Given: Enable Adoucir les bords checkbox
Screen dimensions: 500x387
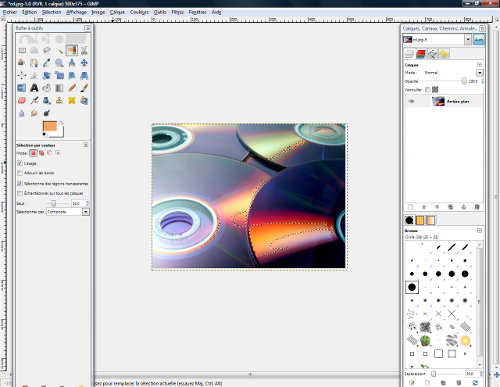Looking at the screenshot, I should pos(20,173).
